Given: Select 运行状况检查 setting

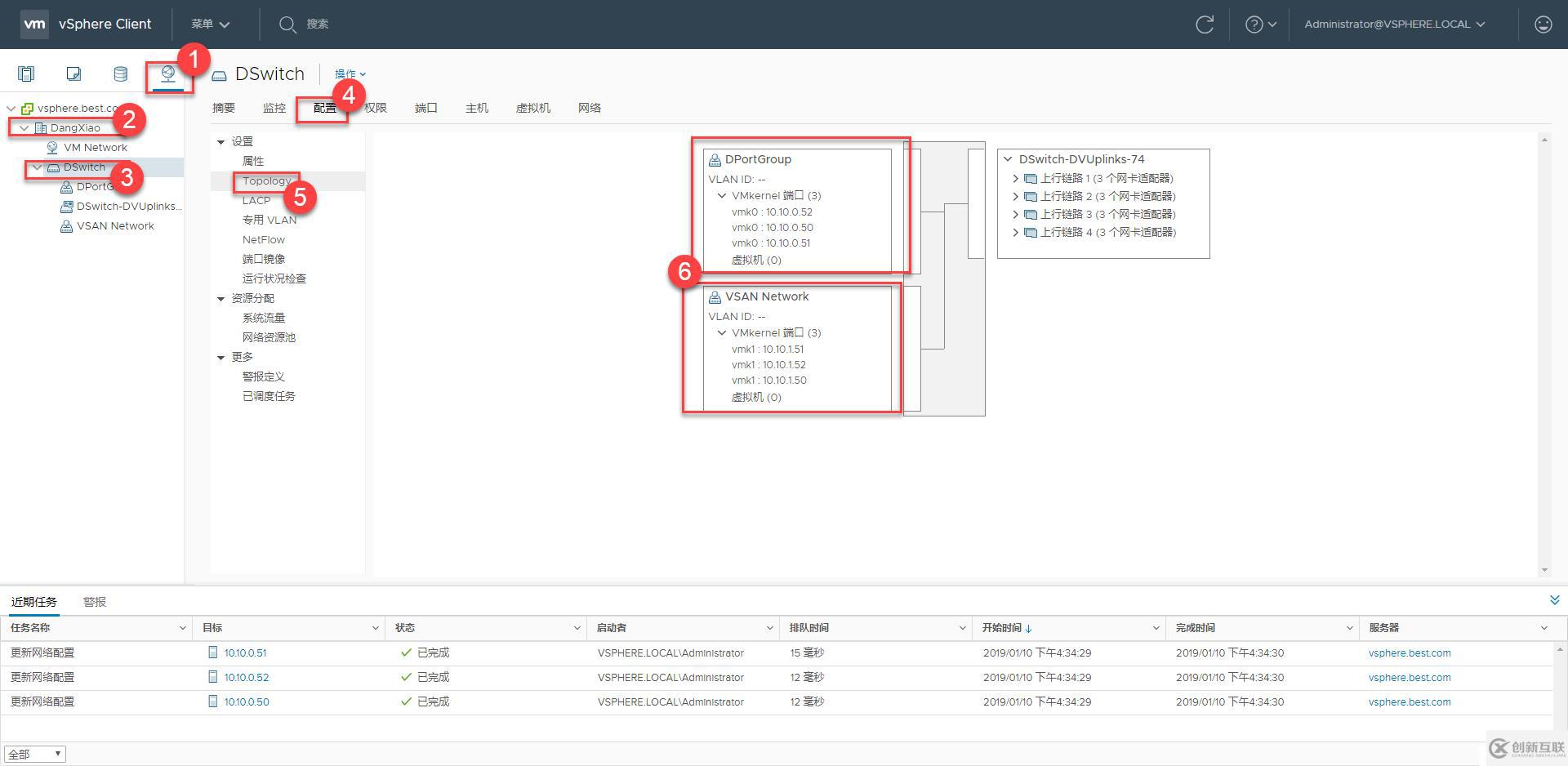Looking at the screenshot, I should tap(274, 278).
